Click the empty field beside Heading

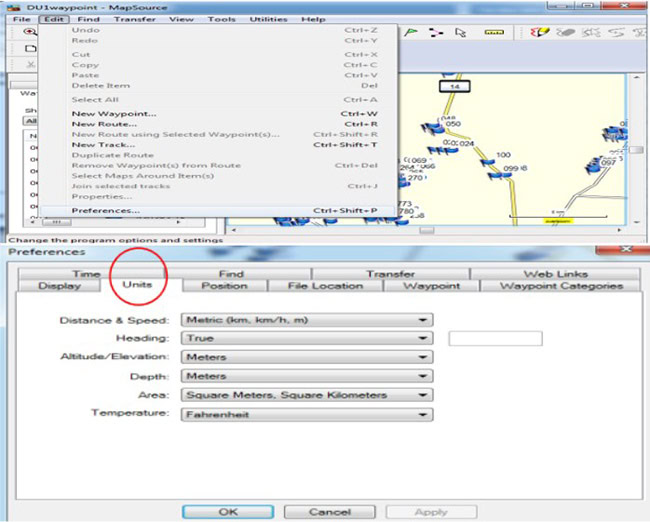pos(495,338)
